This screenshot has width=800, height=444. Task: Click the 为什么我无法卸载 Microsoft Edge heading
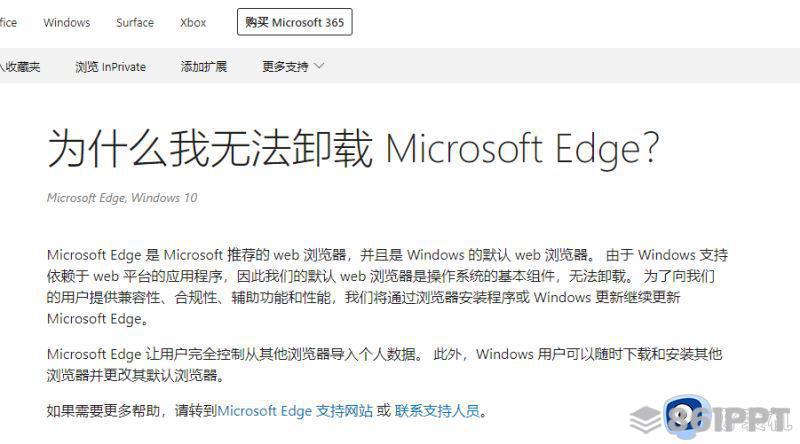point(353,149)
